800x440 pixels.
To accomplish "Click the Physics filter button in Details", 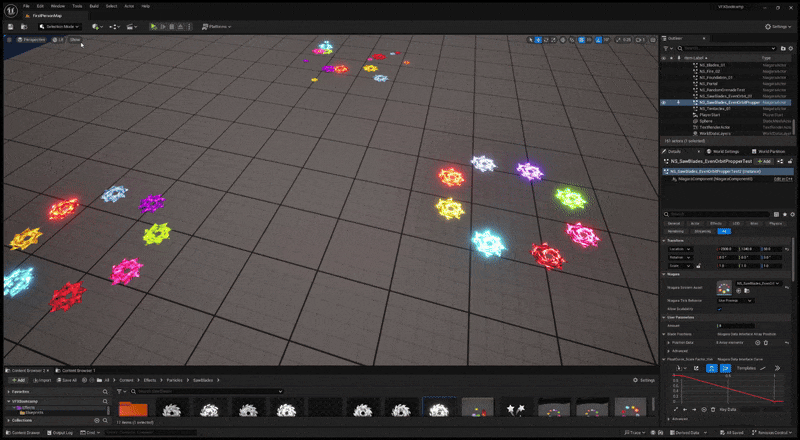I will tap(776, 224).
